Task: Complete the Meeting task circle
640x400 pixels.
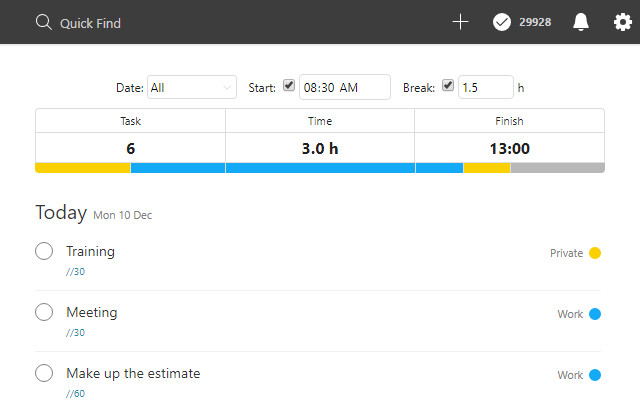Action: pyautogui.click(x=44, y=312)
